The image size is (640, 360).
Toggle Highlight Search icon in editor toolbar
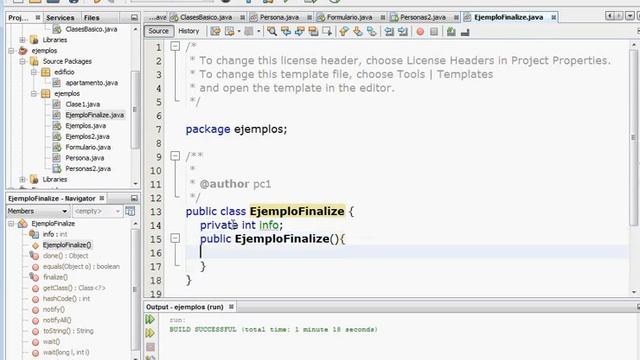coord(313,31)
